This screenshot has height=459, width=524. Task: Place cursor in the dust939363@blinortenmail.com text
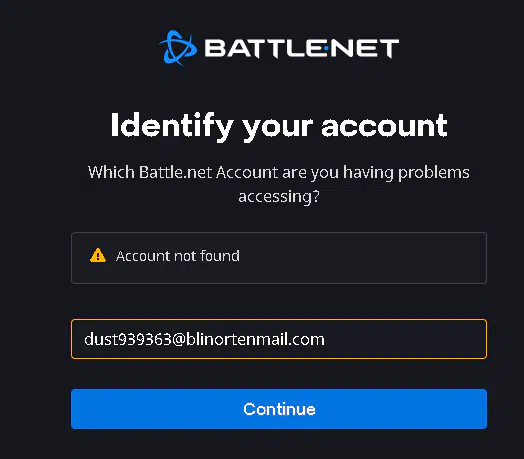point(204,339)
